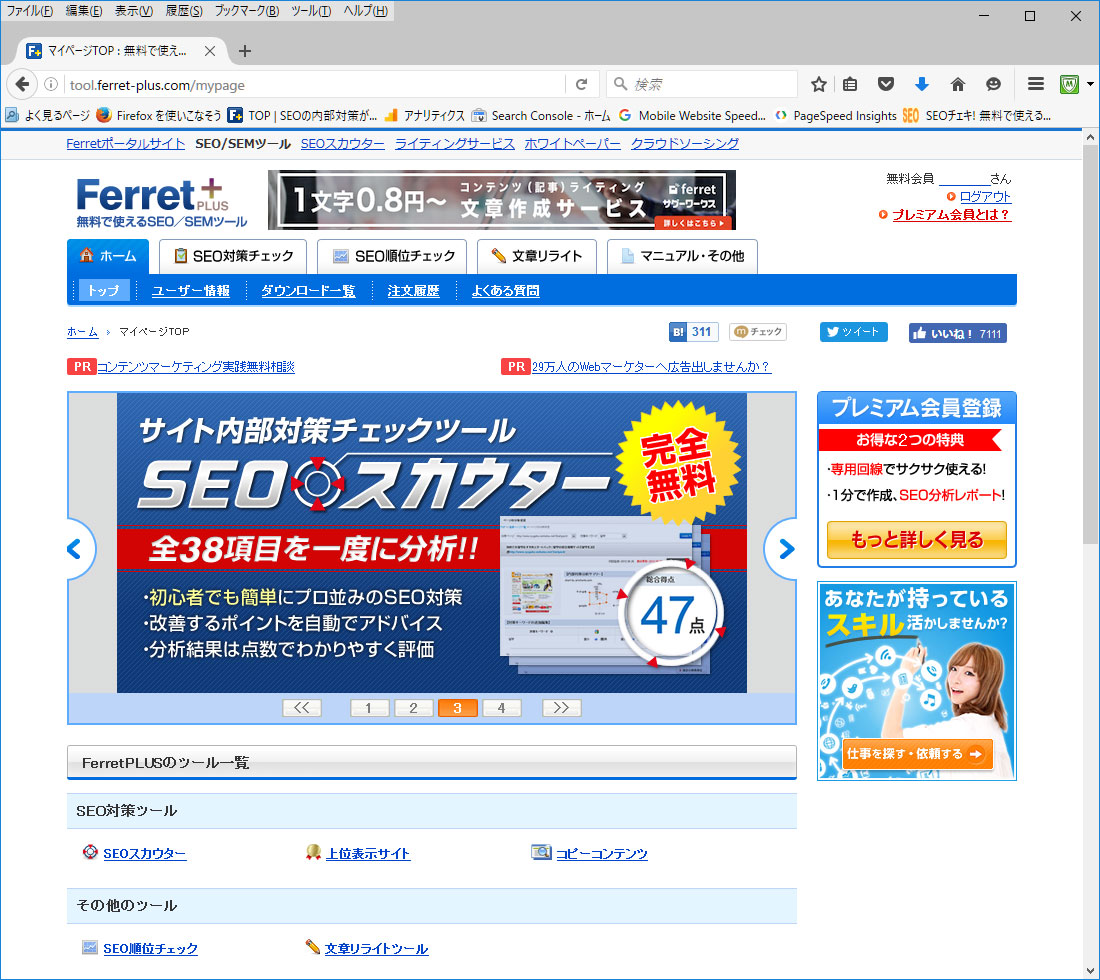Image resolution: width=1100 pixels, height=980 pixels.
Task: Open the downloads arrow icon
Action: click(922, 84)
